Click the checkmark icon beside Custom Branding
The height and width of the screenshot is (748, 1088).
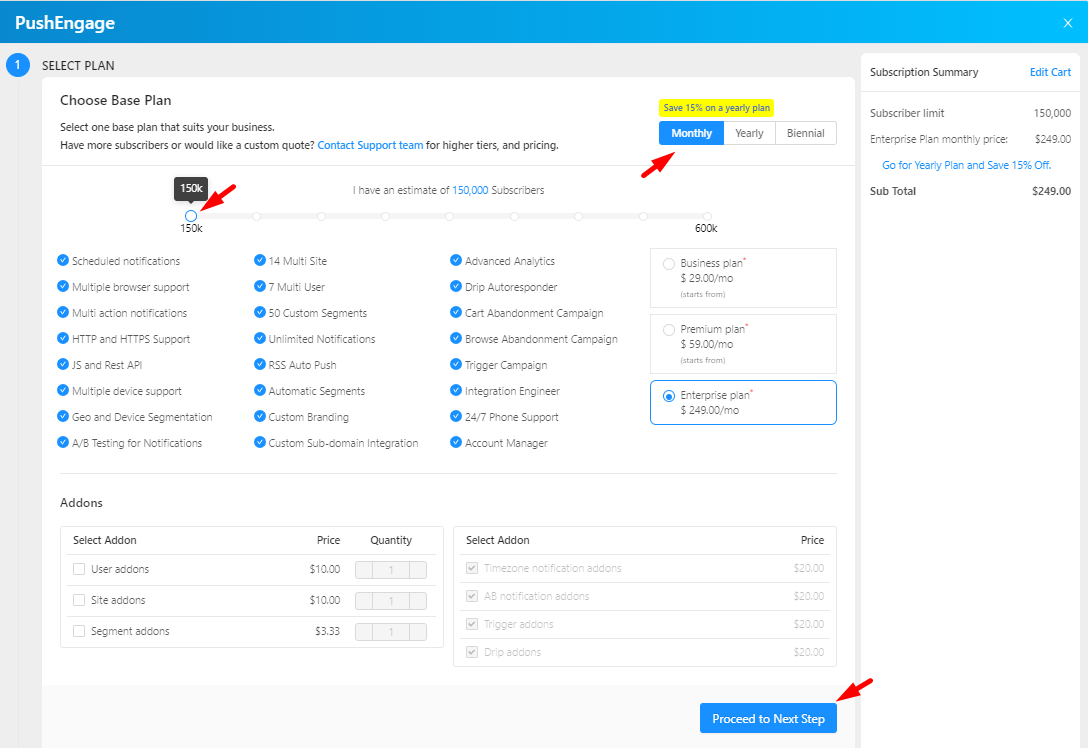pos(260,416)
